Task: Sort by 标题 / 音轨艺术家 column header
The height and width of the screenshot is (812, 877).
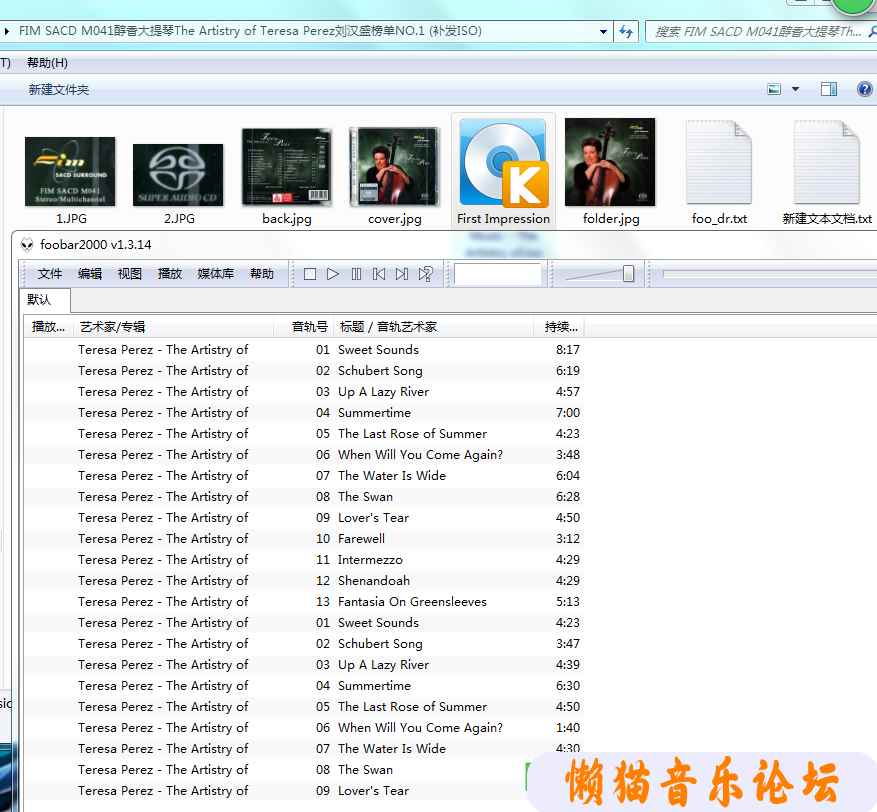Action: [x=433, y=327]
